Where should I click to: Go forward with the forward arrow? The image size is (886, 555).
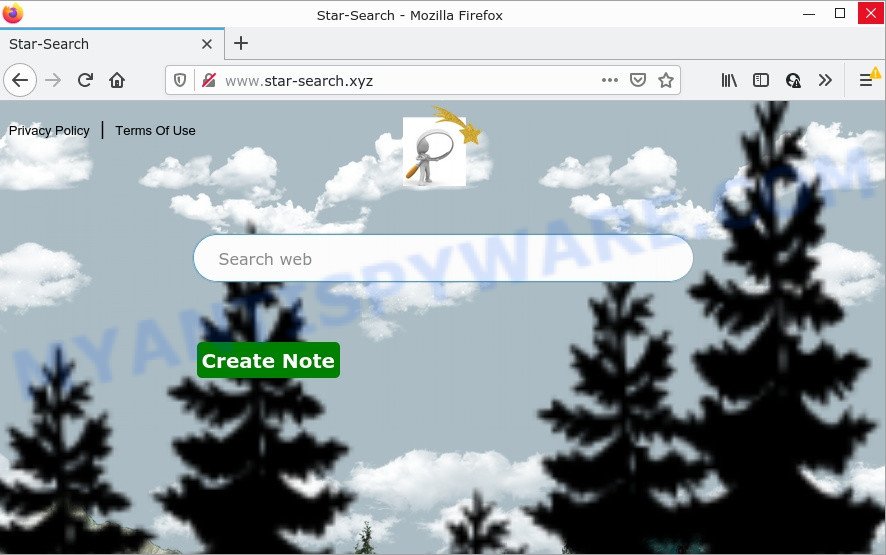(53, 80)
